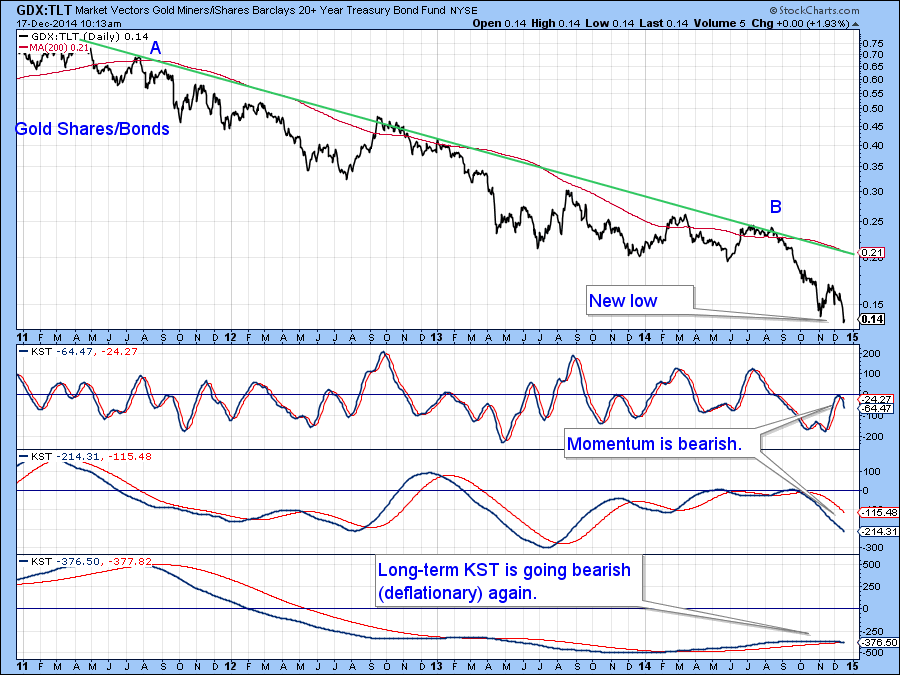Click the 'Last 0.14' header value
The width and height of the screenshot is (900, 675).
tap(664, 24)
